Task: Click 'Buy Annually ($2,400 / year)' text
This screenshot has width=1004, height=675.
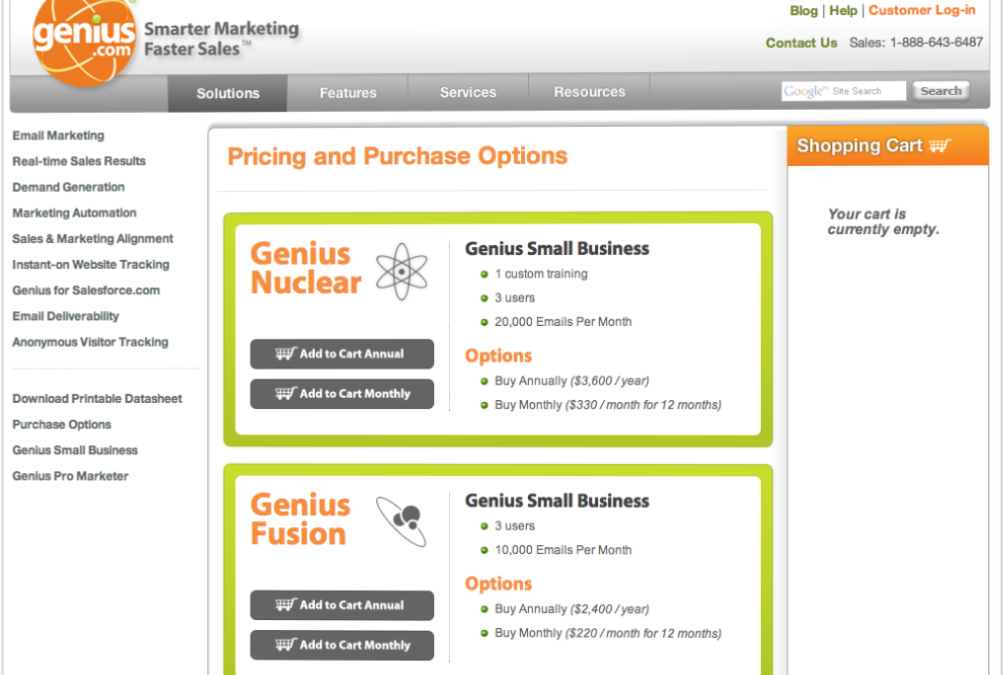Action: (x=571, y=609)
